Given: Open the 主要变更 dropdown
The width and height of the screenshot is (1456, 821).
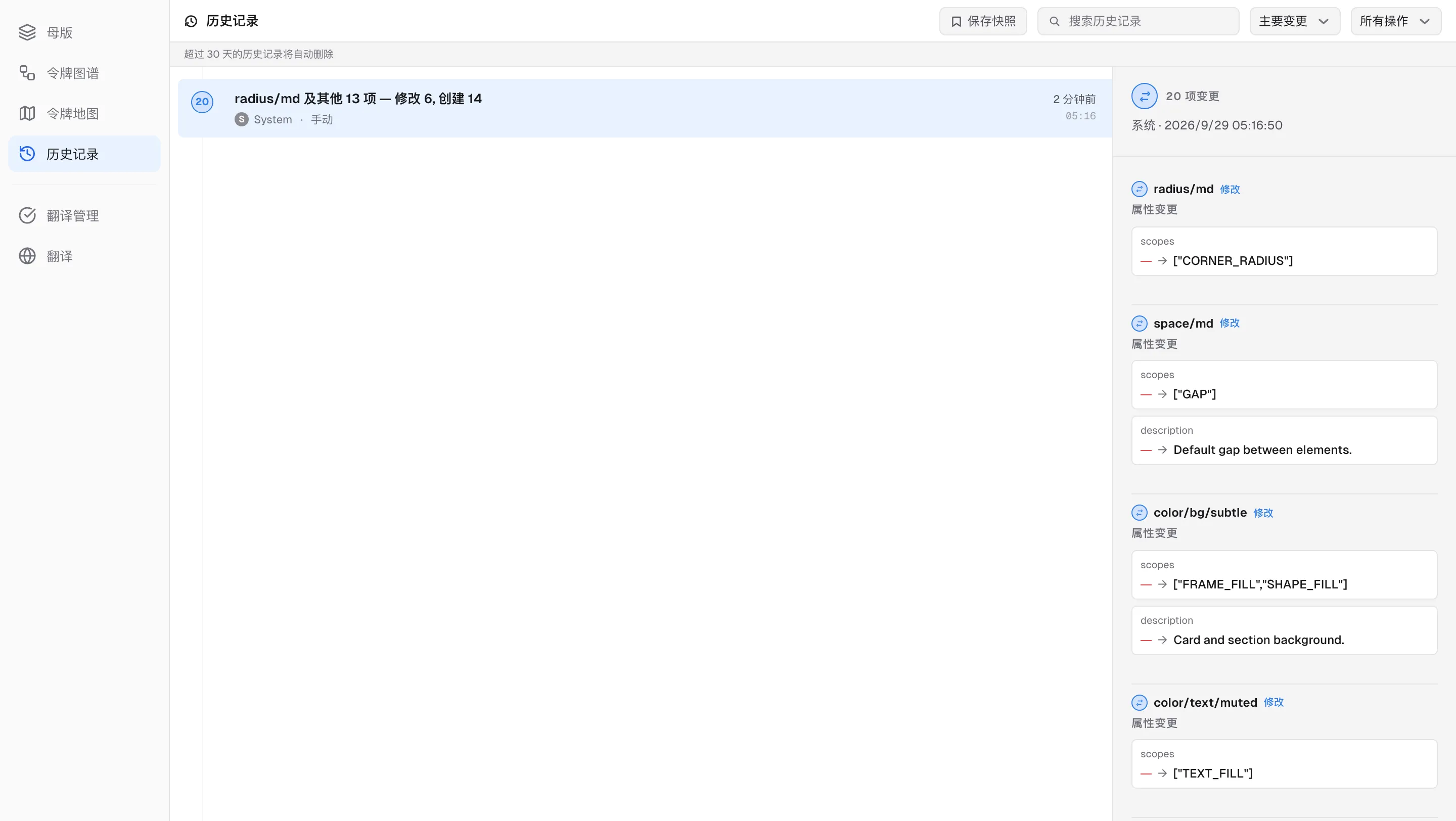Looking at the screenshot, I should point(1294,21).
